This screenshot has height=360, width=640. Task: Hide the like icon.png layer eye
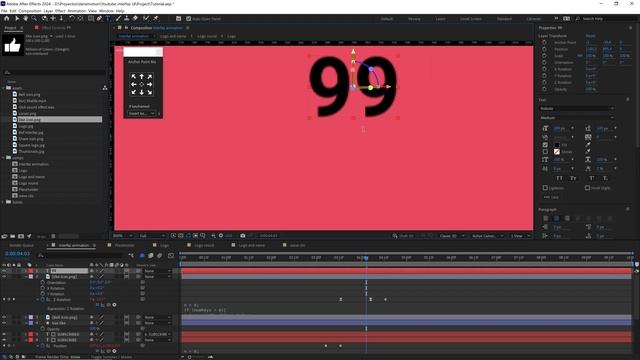(x=4, y=277)
